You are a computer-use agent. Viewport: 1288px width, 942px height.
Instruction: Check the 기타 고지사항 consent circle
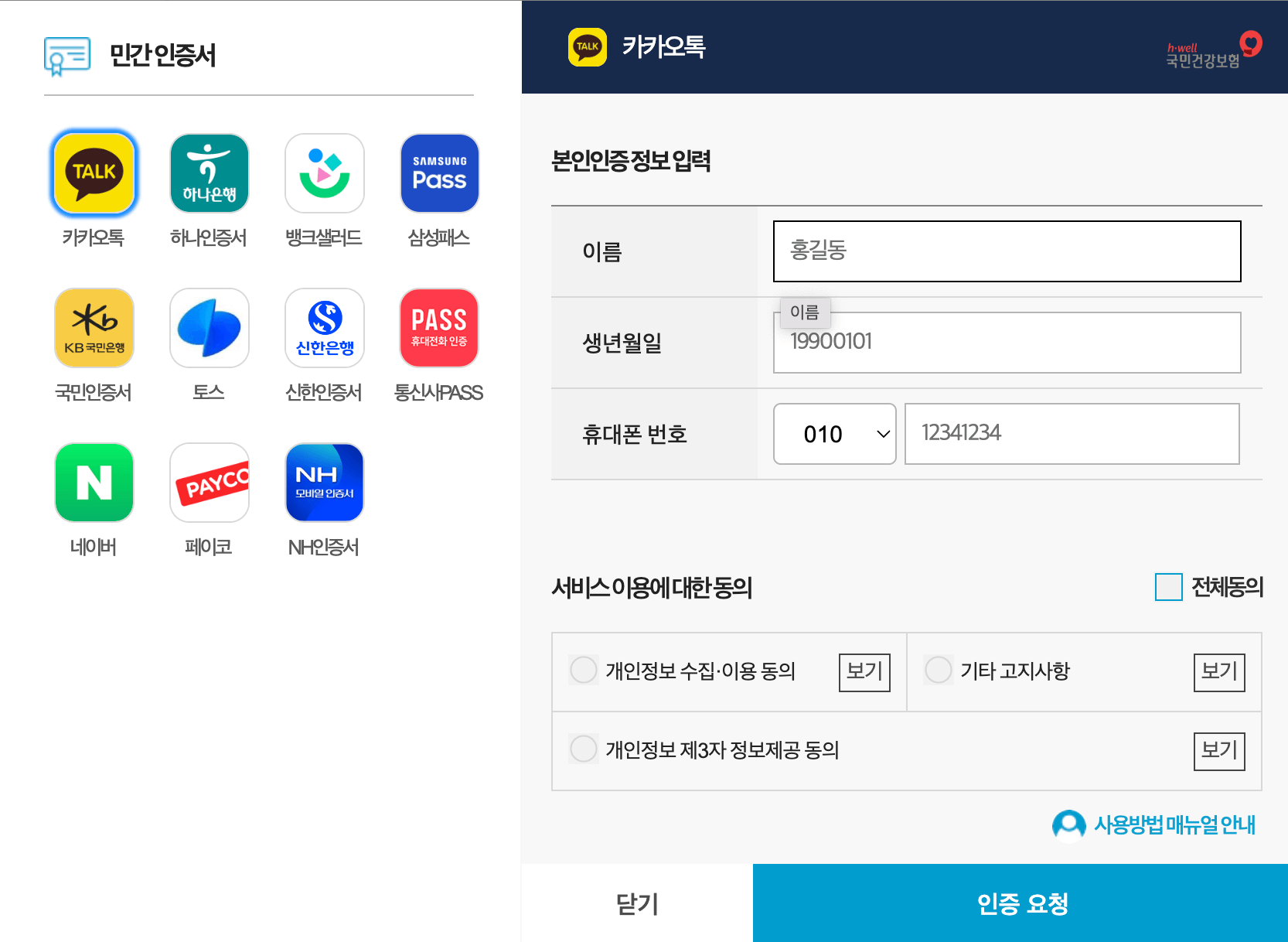point(938,670)
